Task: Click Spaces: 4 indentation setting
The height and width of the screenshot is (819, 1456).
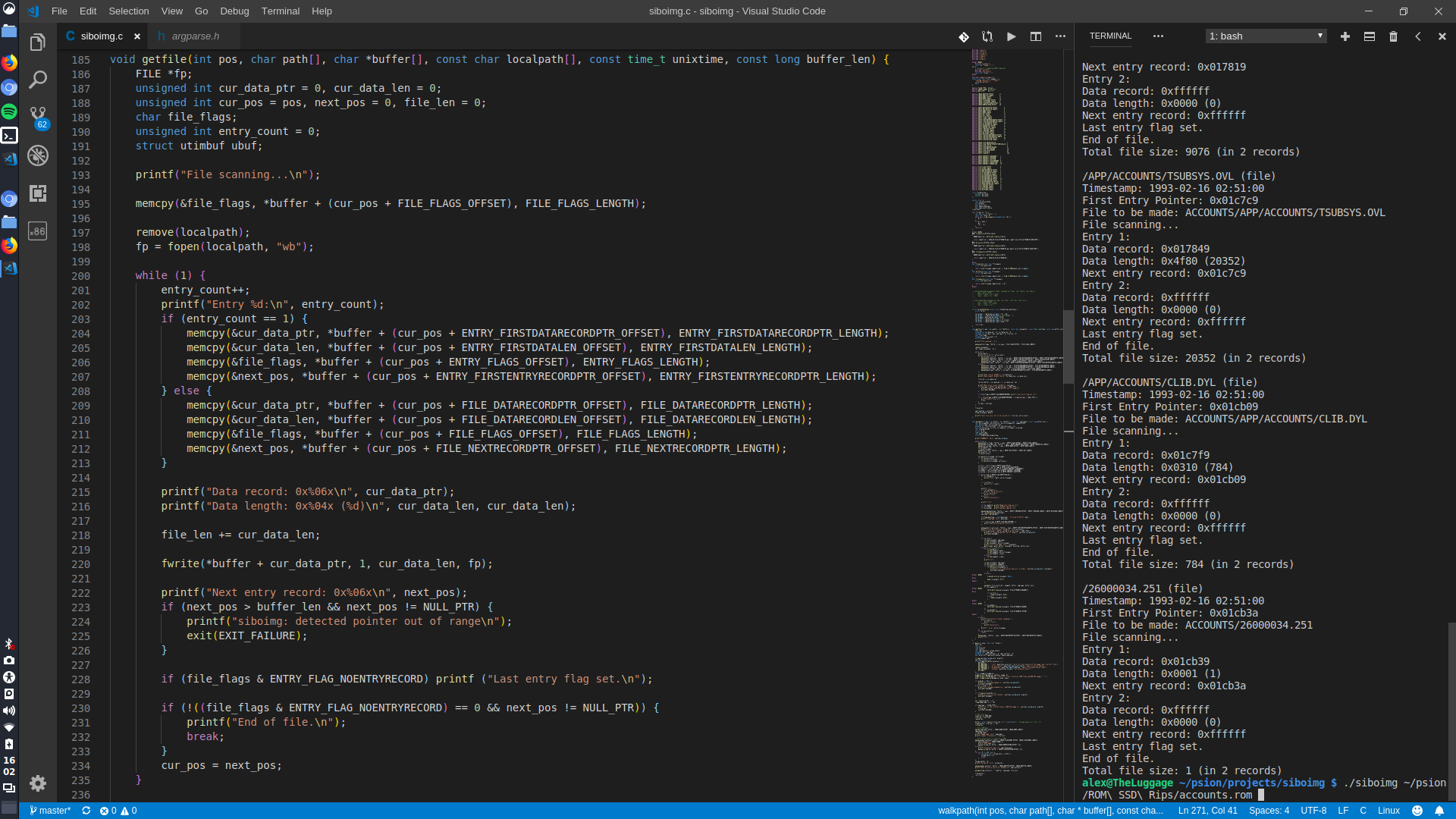Action: click(x=1269, y=811)
